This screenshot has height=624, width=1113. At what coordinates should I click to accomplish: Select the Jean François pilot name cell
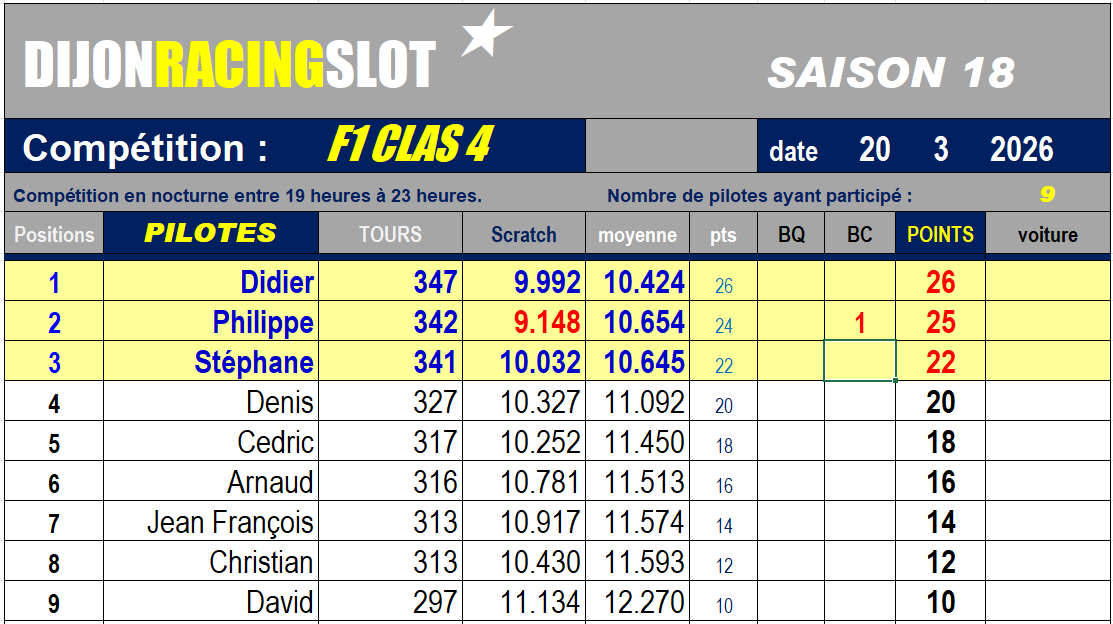tap(230, 522)
